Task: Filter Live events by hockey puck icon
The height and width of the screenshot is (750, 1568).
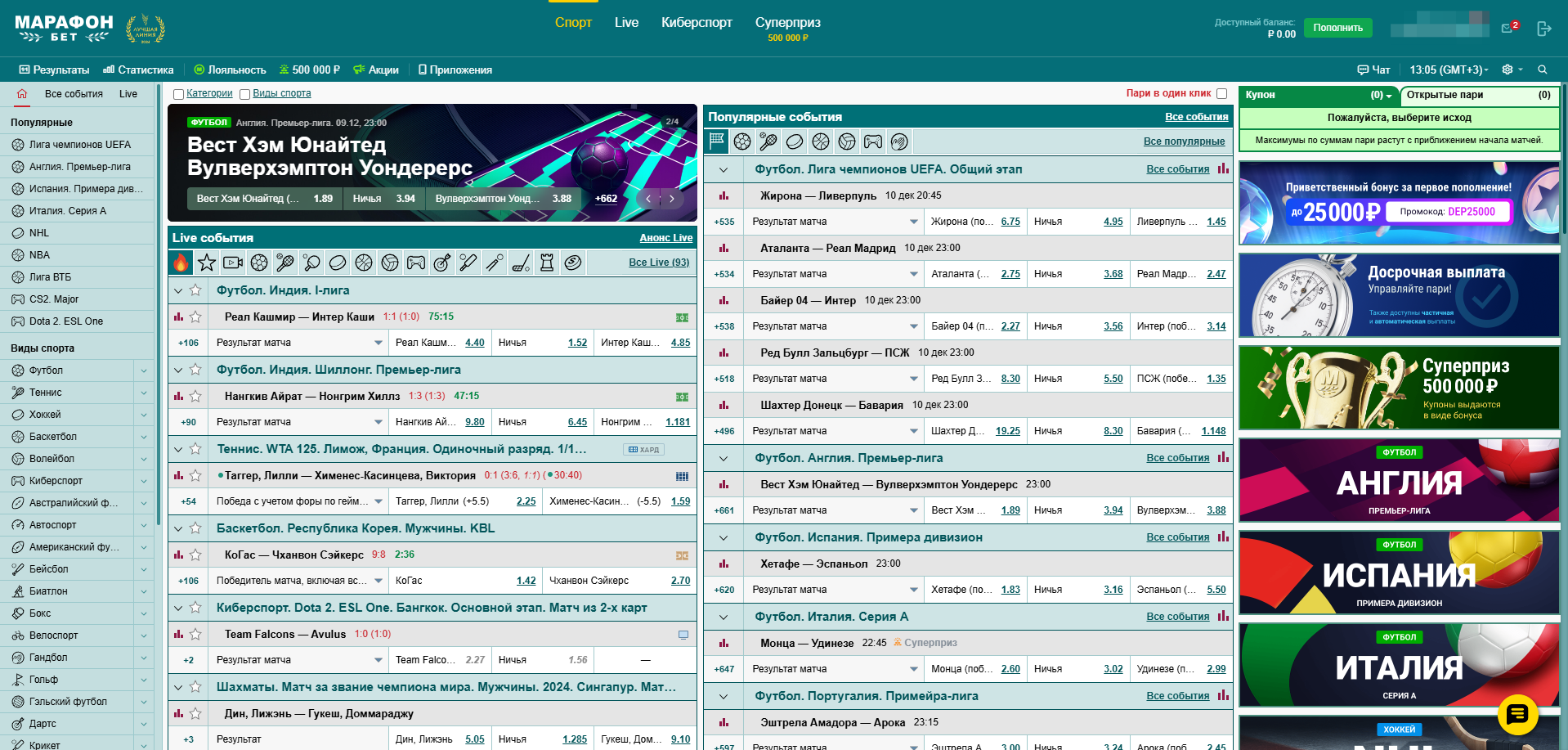Action: click(x=338, y=263)
